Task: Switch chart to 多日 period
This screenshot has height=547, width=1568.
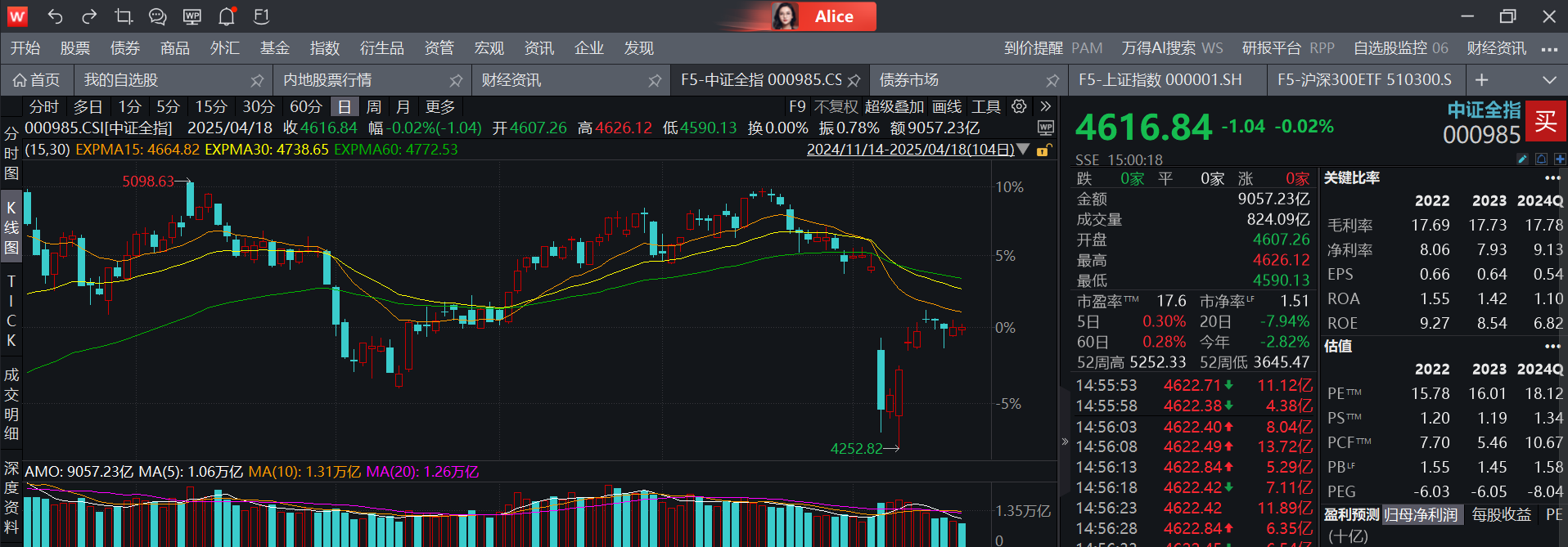Action: pos(88,107)
